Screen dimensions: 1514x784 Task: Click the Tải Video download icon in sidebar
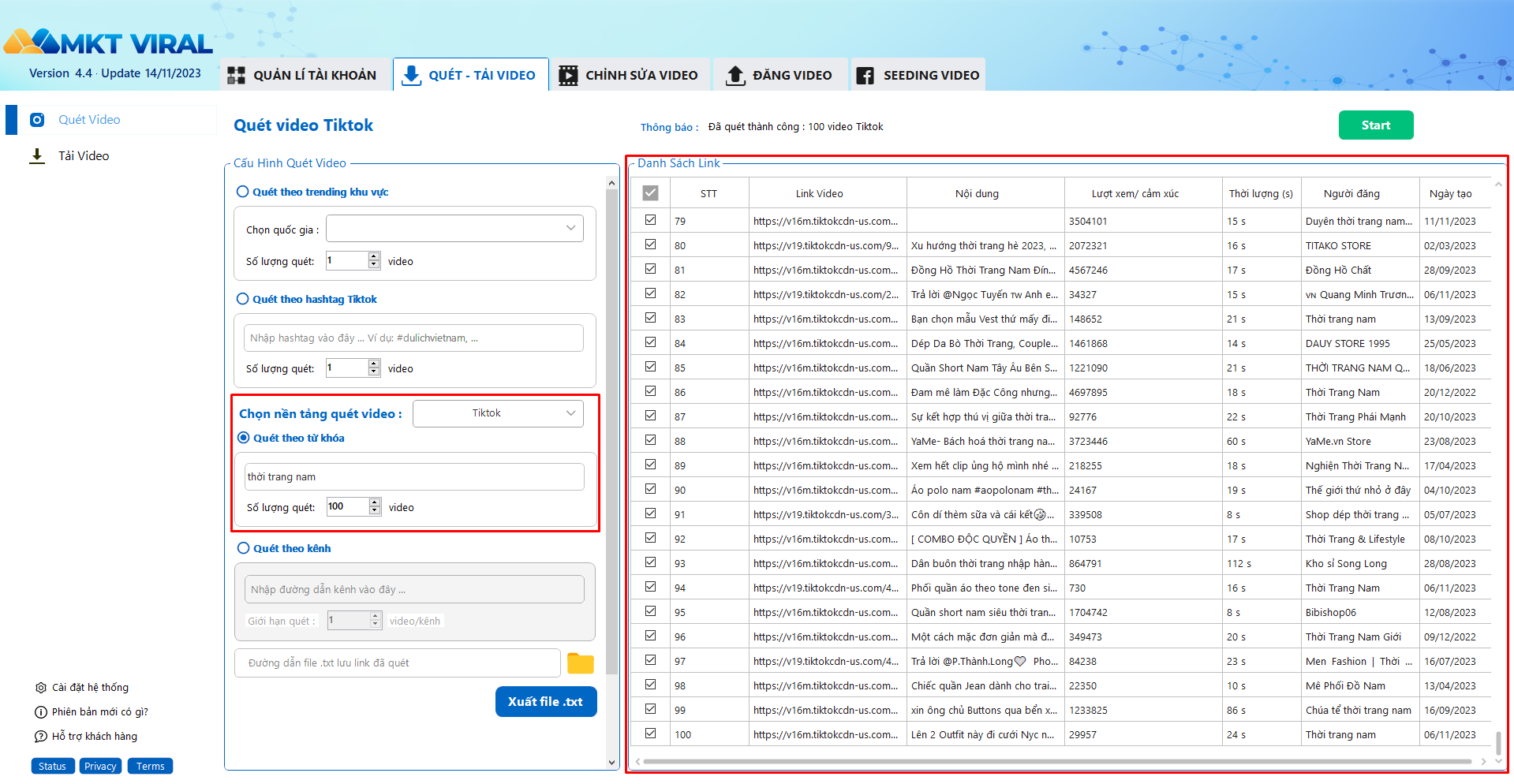click(x=37, y=156)
